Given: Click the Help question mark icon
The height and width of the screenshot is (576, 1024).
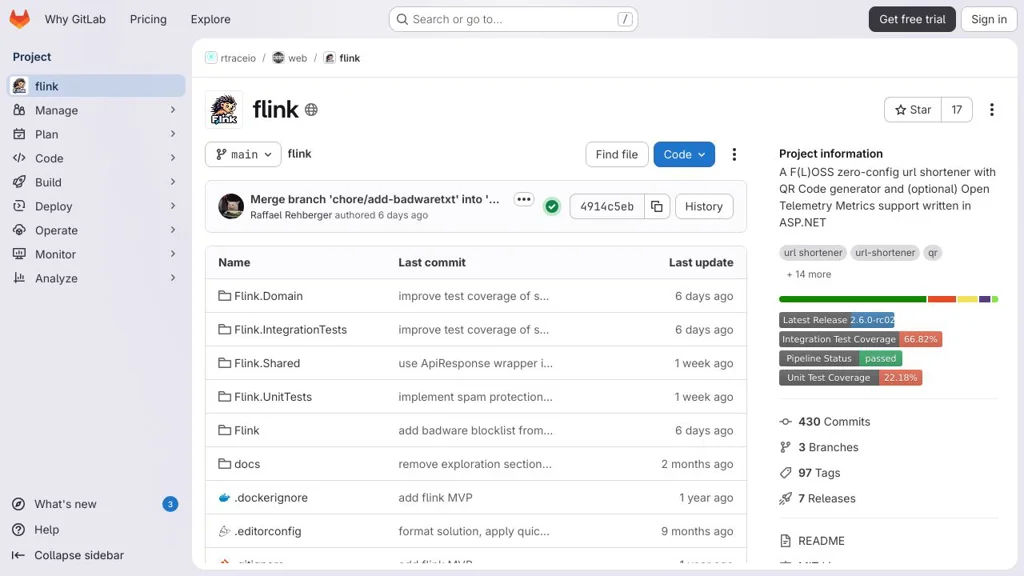Looking at the screenshot, I should coord(19,530).
